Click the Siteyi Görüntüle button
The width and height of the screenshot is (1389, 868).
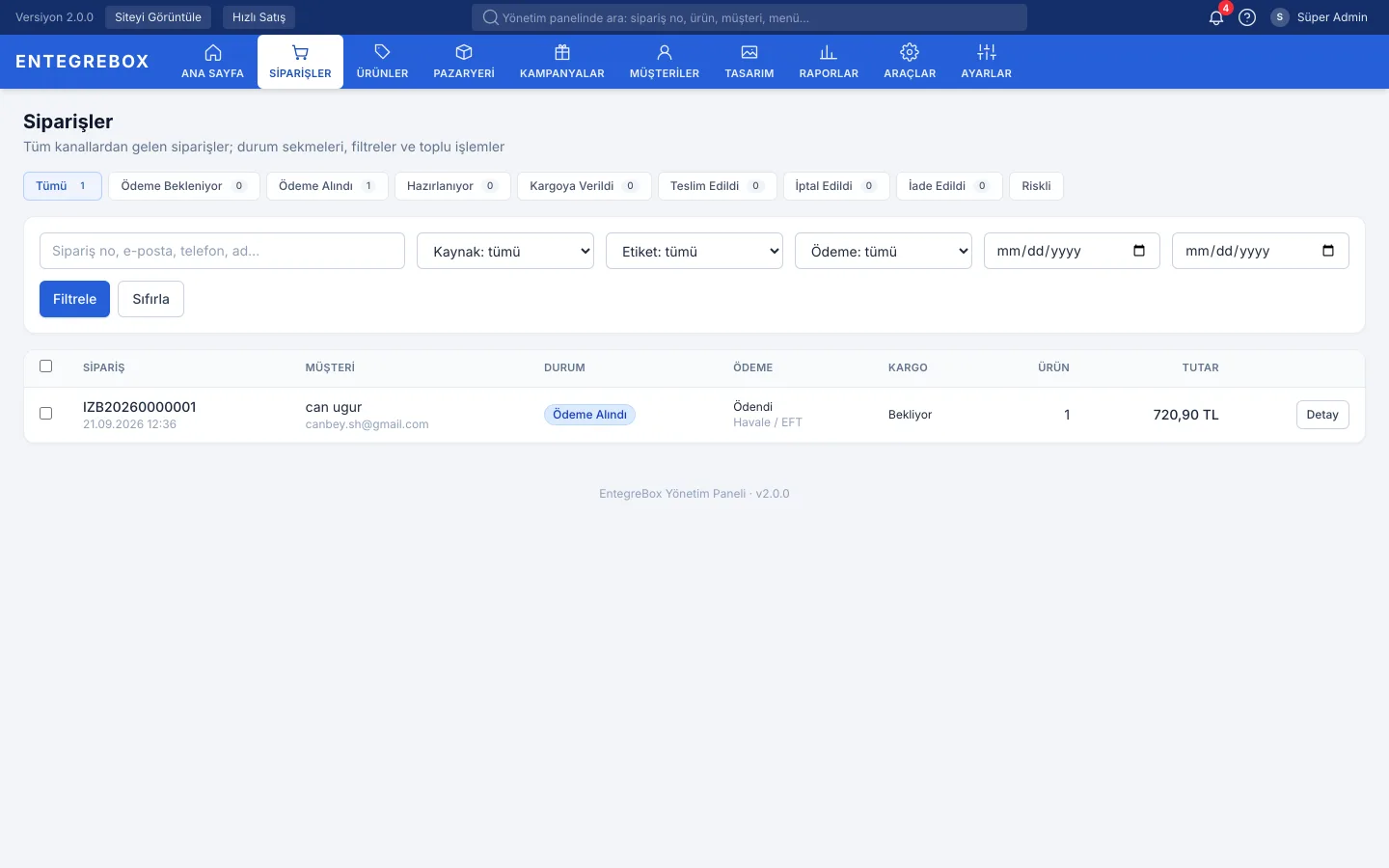pos(158,17)
